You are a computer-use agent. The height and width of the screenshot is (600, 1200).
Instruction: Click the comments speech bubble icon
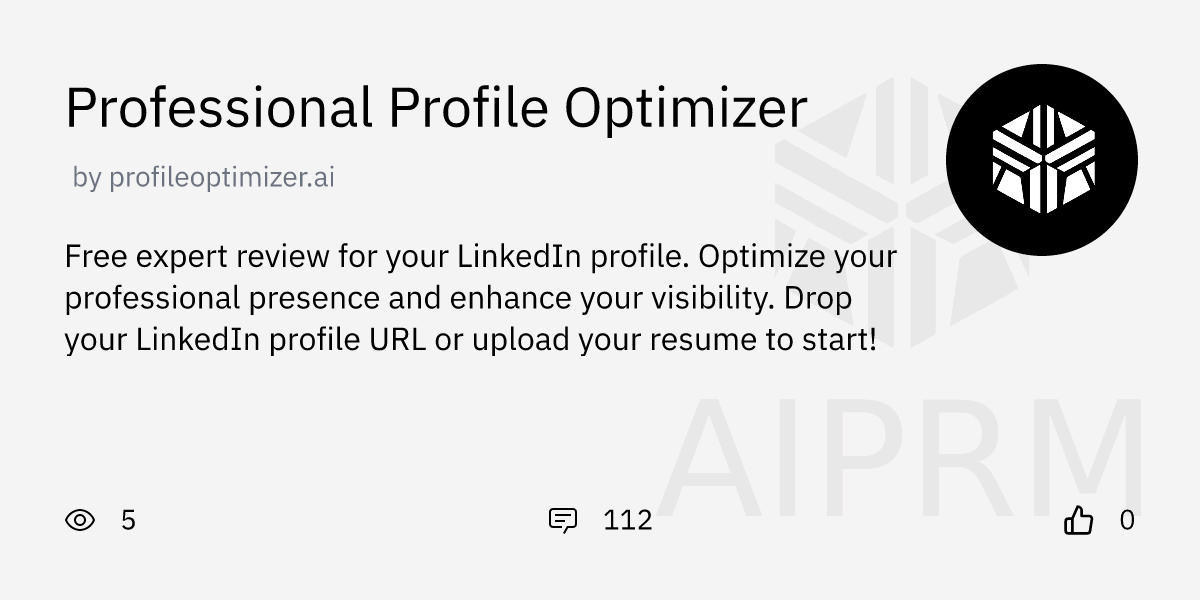coord(563,520)
